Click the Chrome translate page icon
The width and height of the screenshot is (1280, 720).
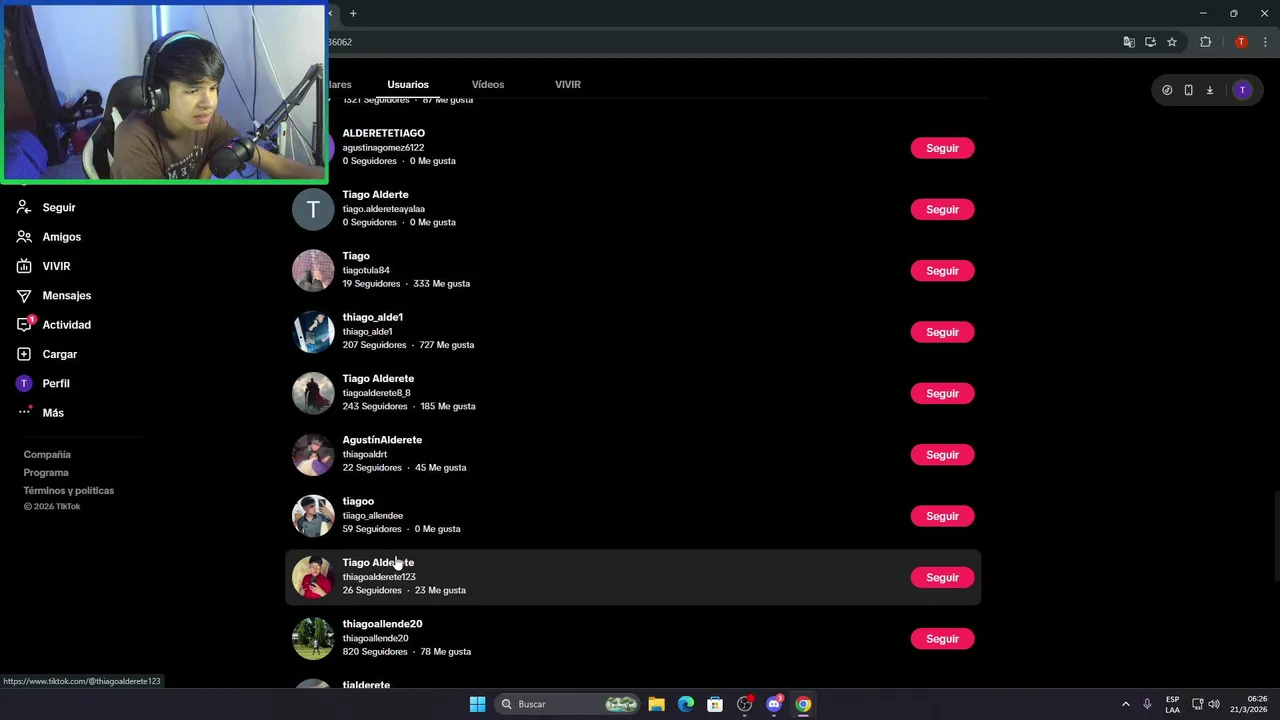click(x=1129, y=42)
